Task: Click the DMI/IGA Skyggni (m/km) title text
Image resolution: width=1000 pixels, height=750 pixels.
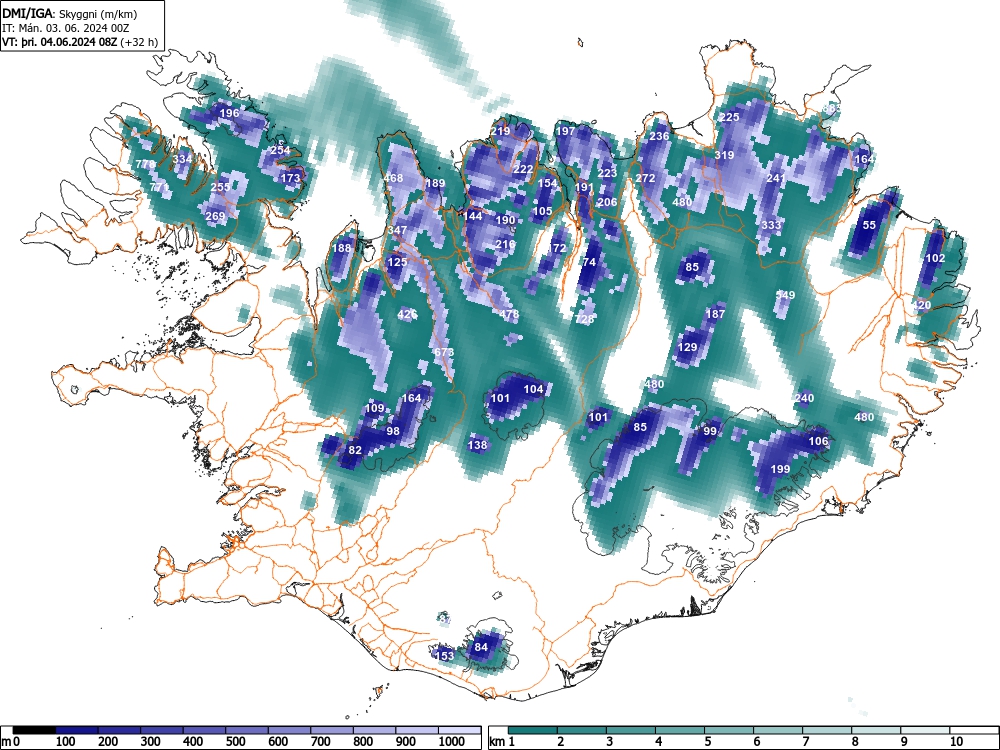Action: pos(70,13)
